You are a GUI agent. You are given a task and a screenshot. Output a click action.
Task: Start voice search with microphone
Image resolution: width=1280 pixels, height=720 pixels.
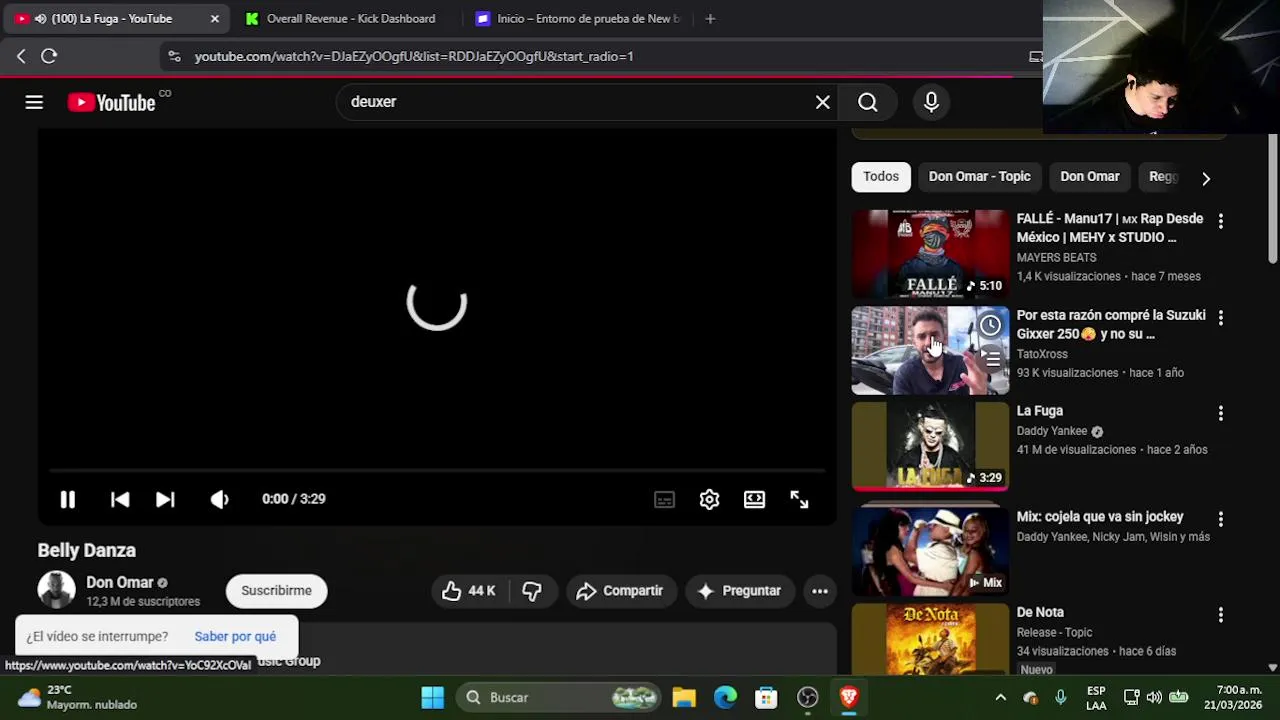click(931, 102)
